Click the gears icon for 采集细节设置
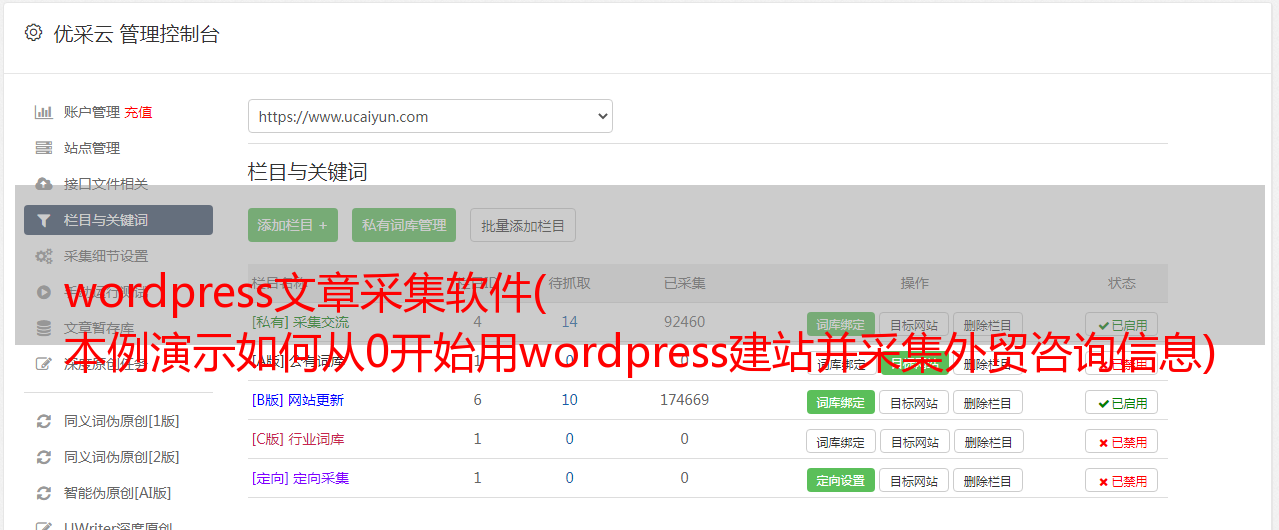This screenshot has width=1279, height=530. pyautogui.click(x=43, y=256)
